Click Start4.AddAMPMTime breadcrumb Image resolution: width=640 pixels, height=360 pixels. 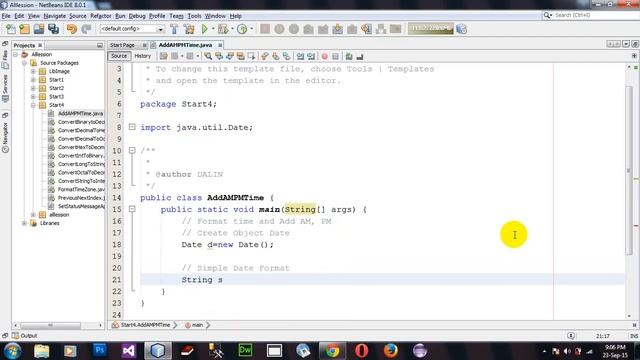click(x=145, y=325)
